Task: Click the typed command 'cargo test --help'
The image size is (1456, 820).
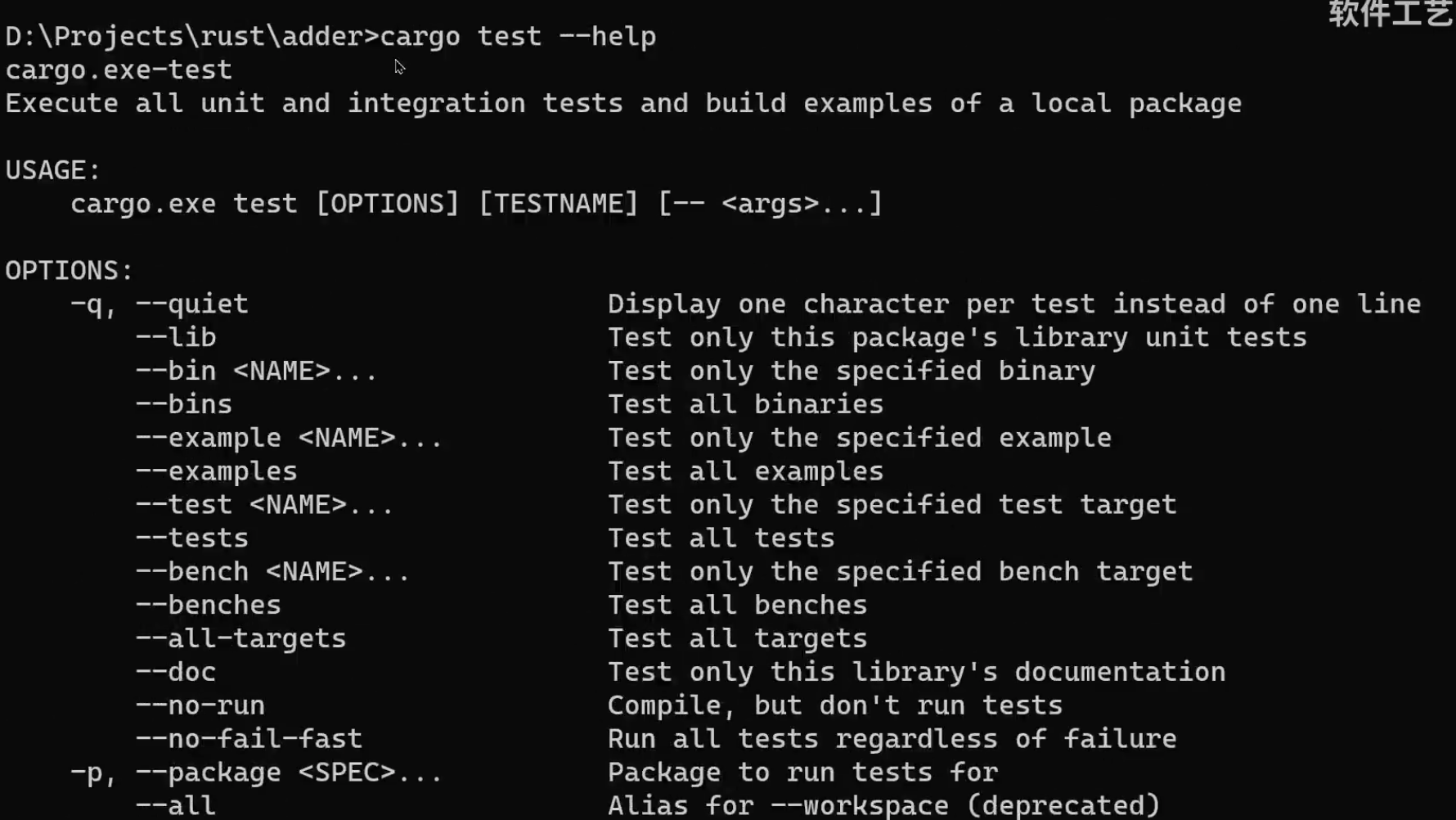Action: tap(518, 37)
